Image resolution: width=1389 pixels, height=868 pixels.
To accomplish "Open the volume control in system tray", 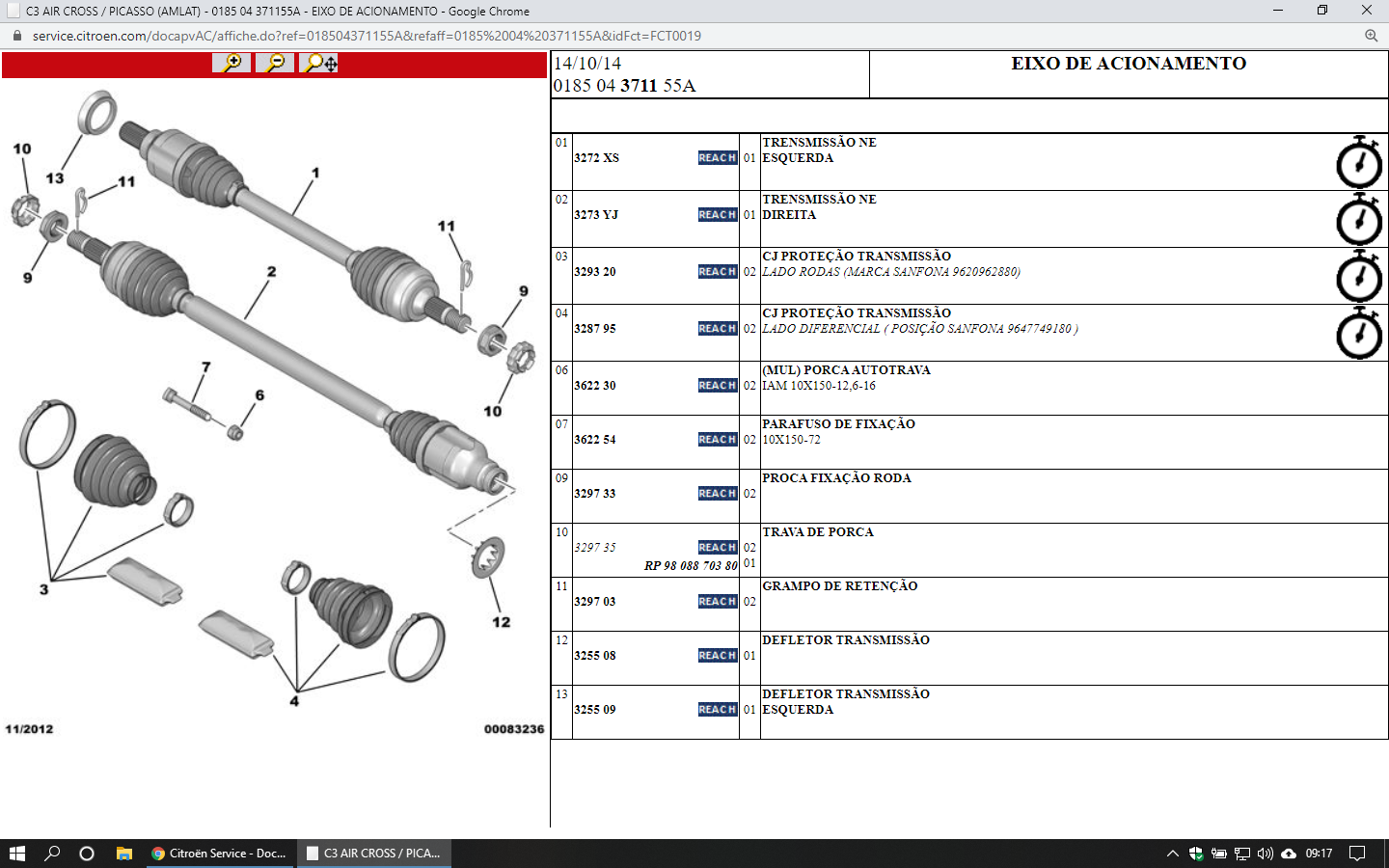I will 1265,854.
